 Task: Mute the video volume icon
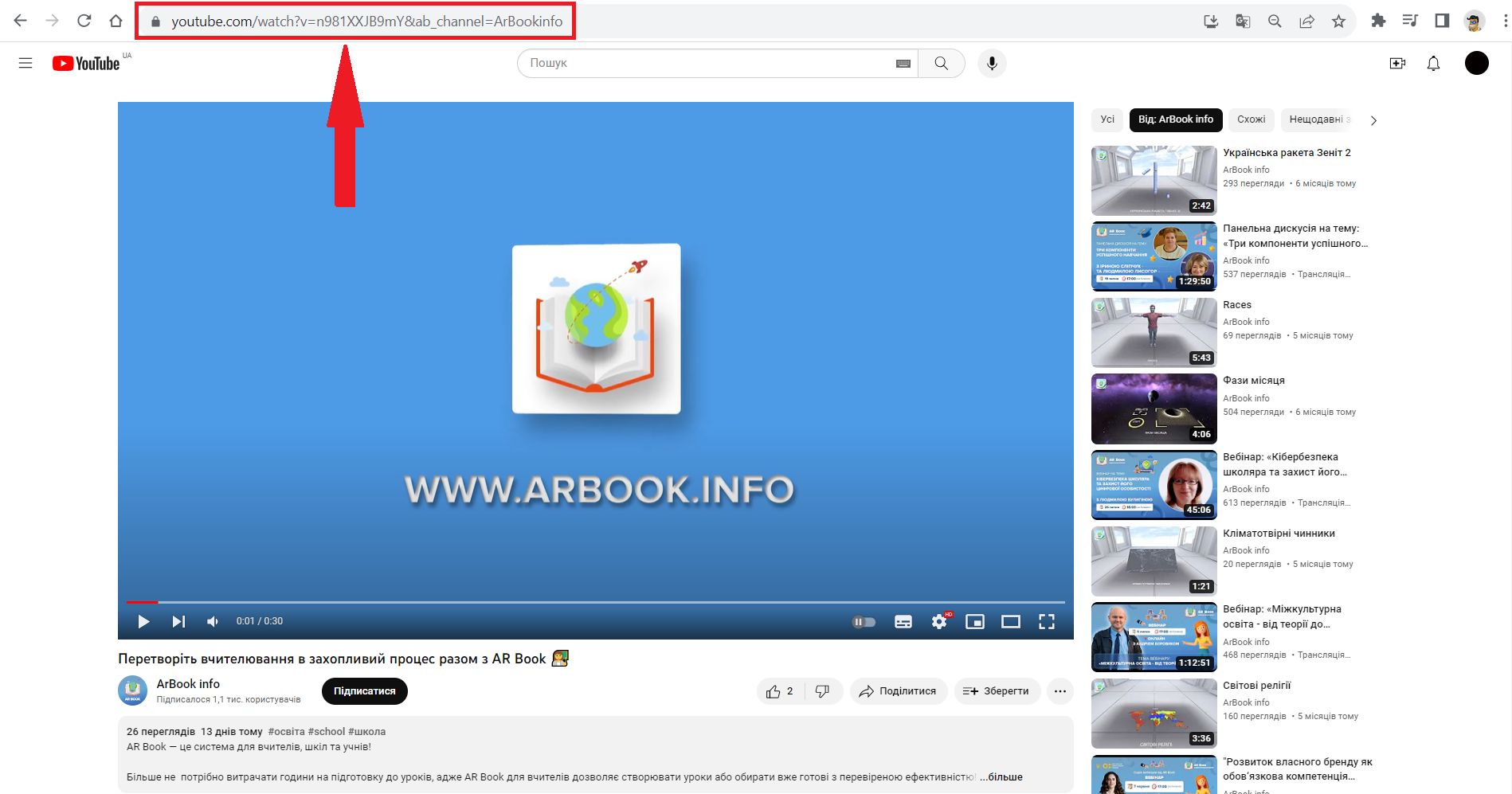(x=213, y=621)
